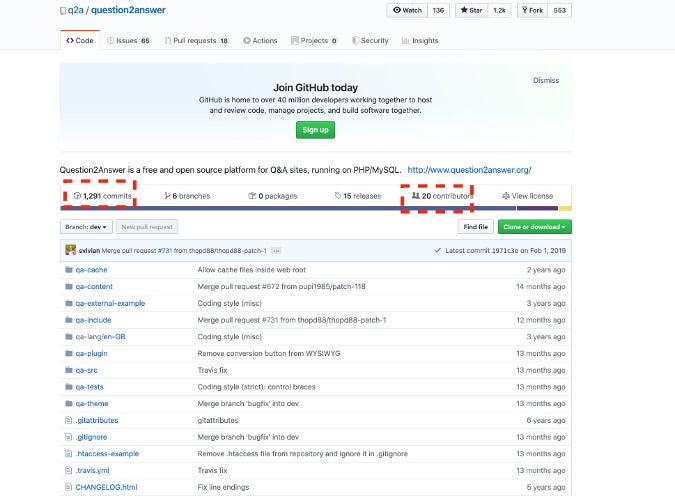This screenshot has height=496, width=675.
Task: Switch to the Security tab
Action: [370, 40]
